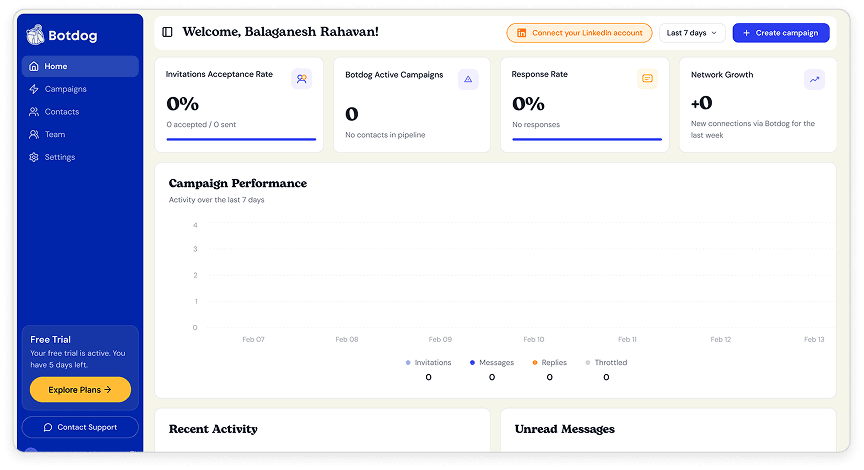Viewport: 864px width, 470px height.
Task: Toggle the sidebar panel icon
Action: pos(168,32)
